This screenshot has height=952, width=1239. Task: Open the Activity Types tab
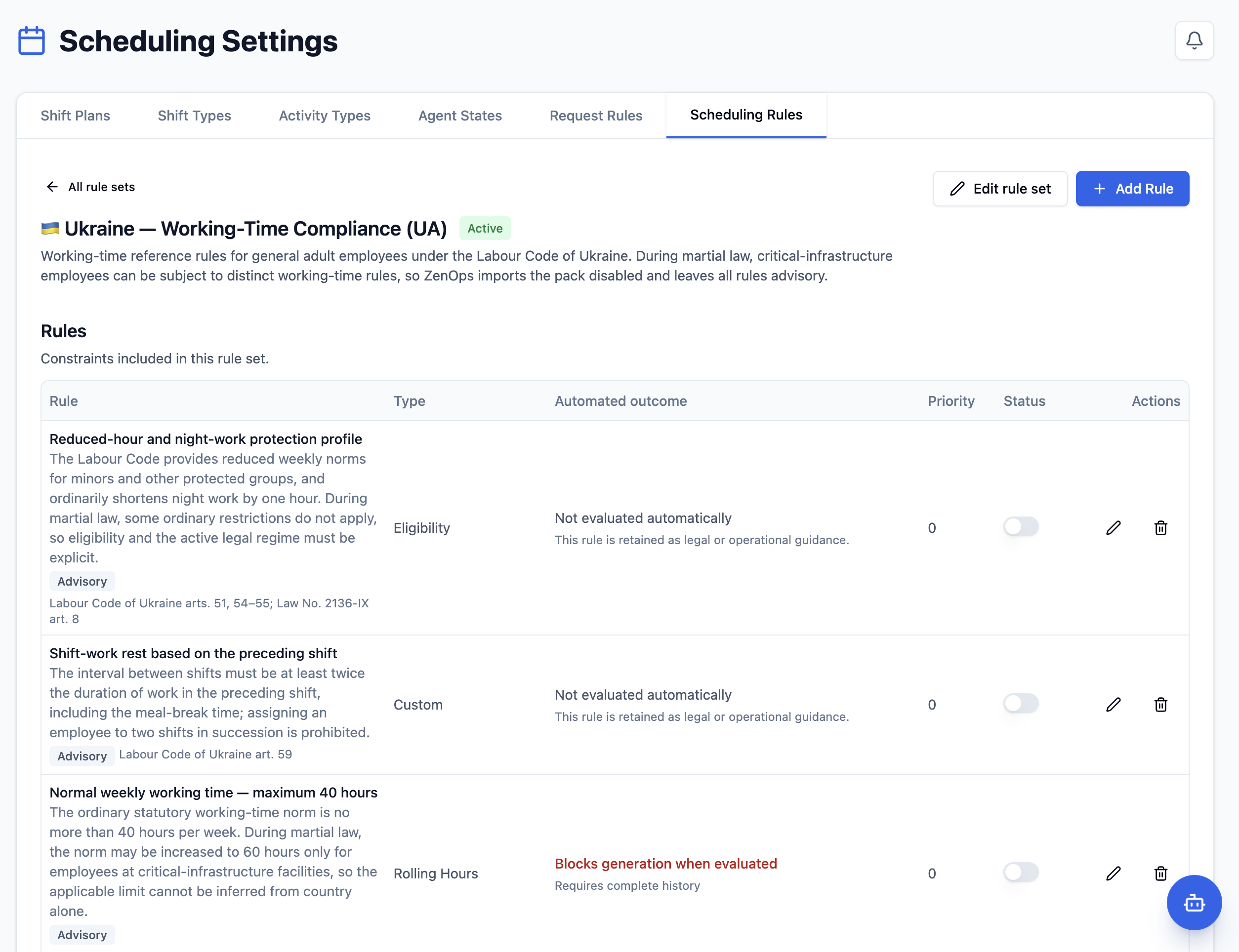pyautogui.click(x=325, y=116)
